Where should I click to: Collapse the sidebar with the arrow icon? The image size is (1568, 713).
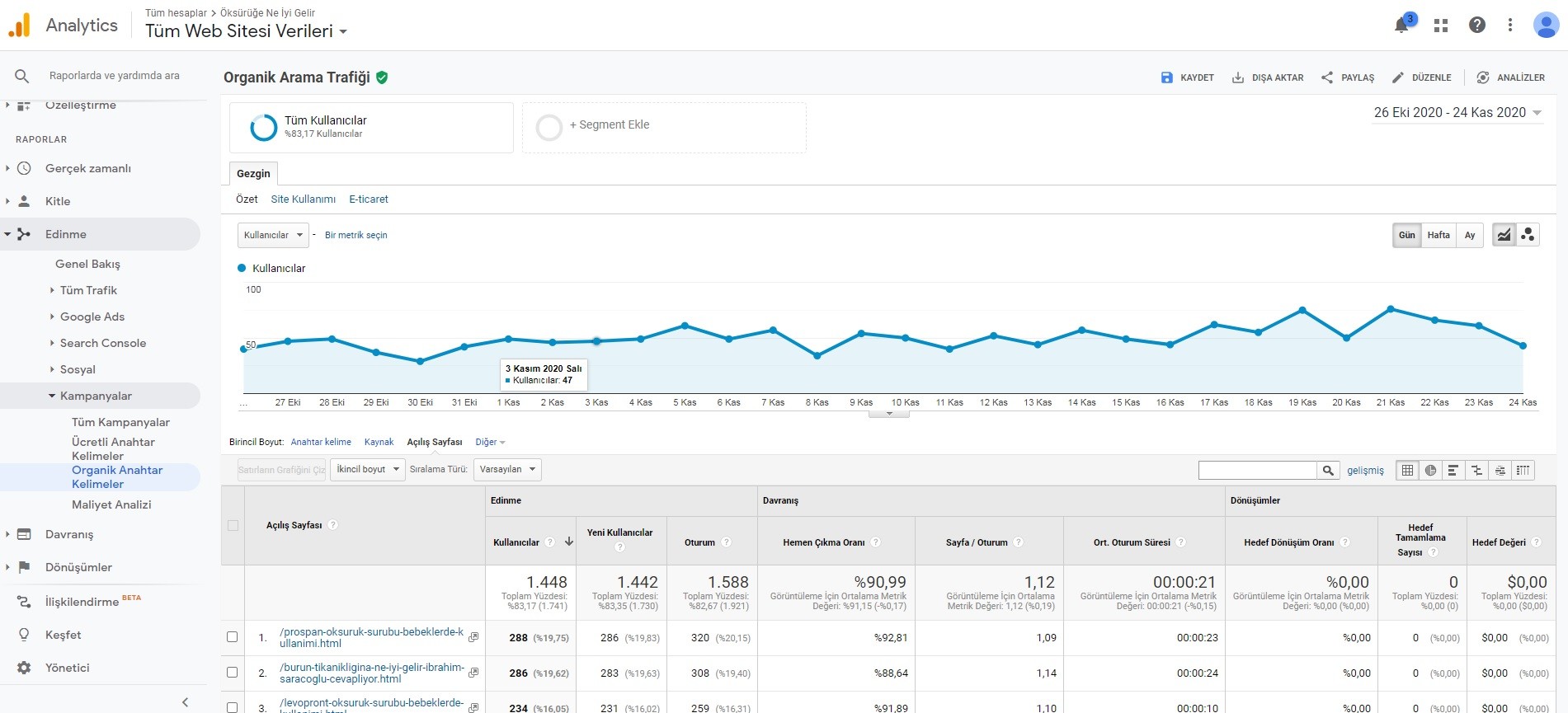185,702
